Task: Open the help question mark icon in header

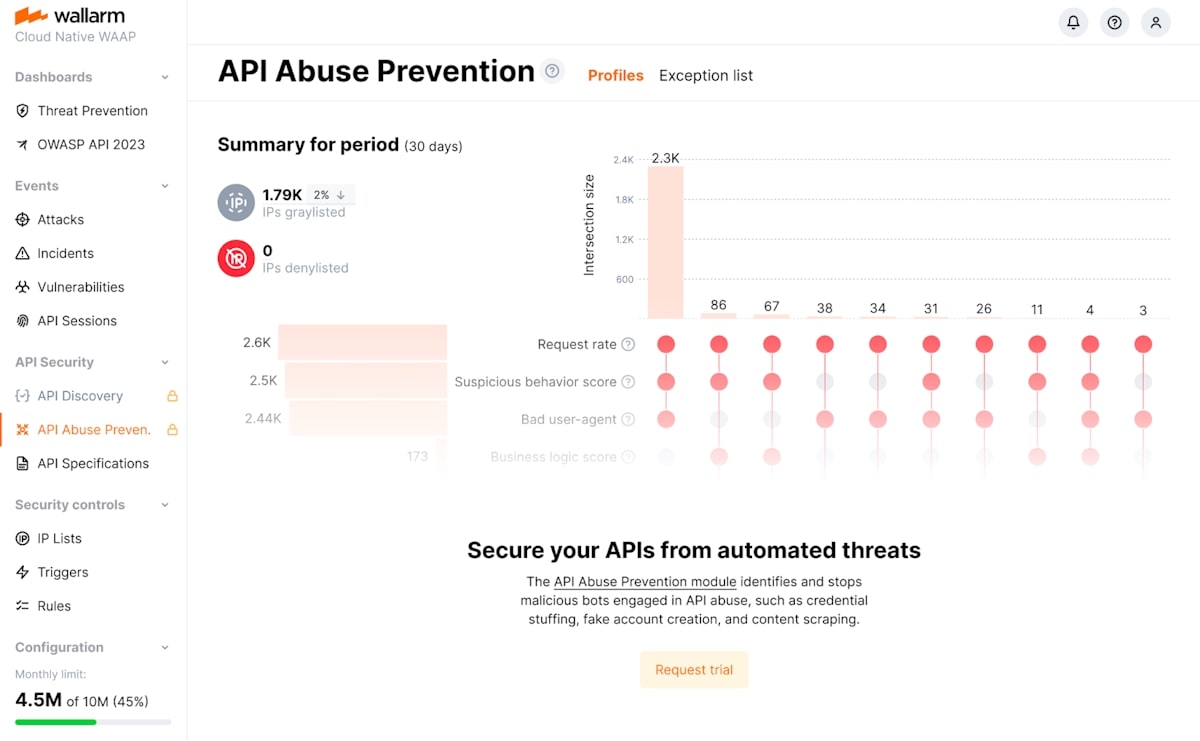Action: tap(1114, 22)
